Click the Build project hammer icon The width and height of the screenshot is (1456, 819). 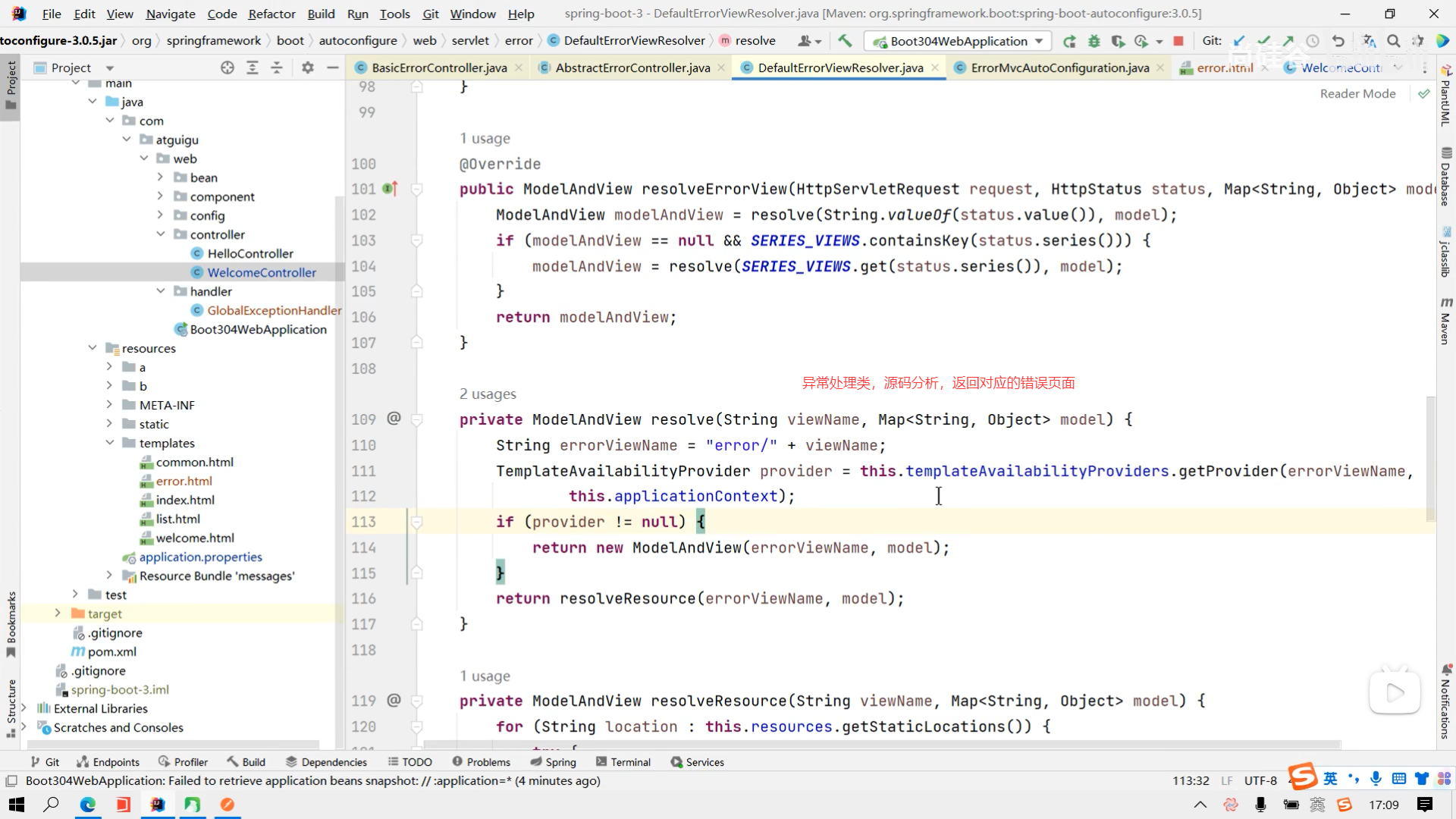(x=845, y=41)
